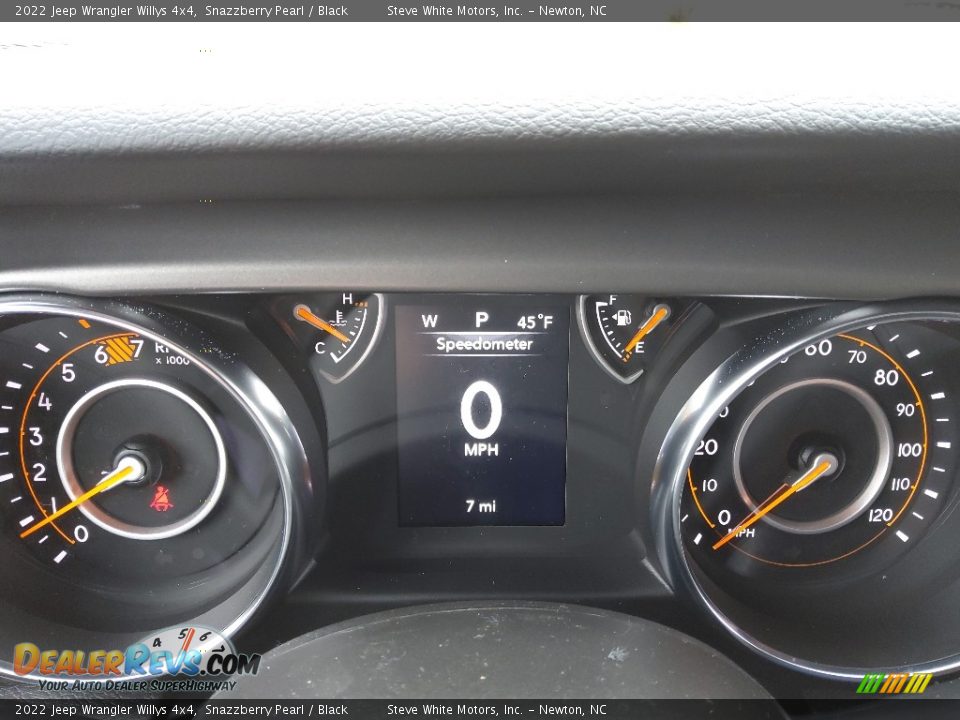960x720 pixels.
Task: Click the DealerRevs.com logo
Action: (x=137, y=659)
